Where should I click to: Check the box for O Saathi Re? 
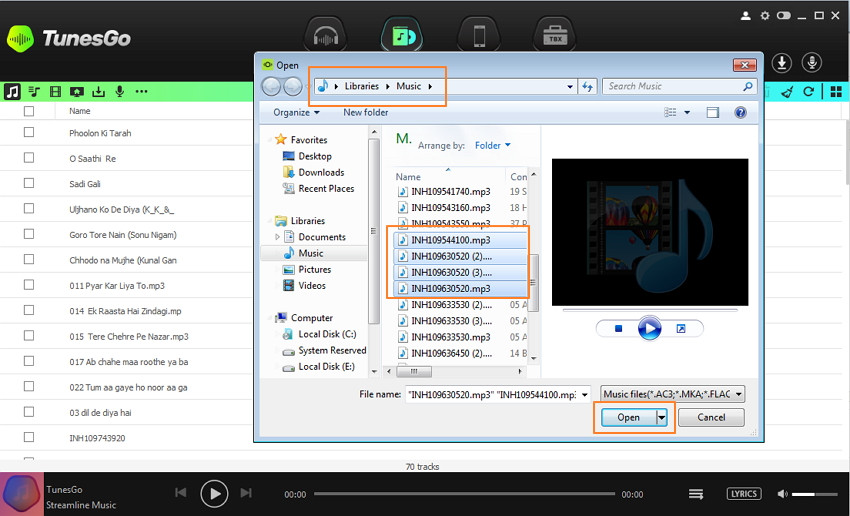coord(29,158)
